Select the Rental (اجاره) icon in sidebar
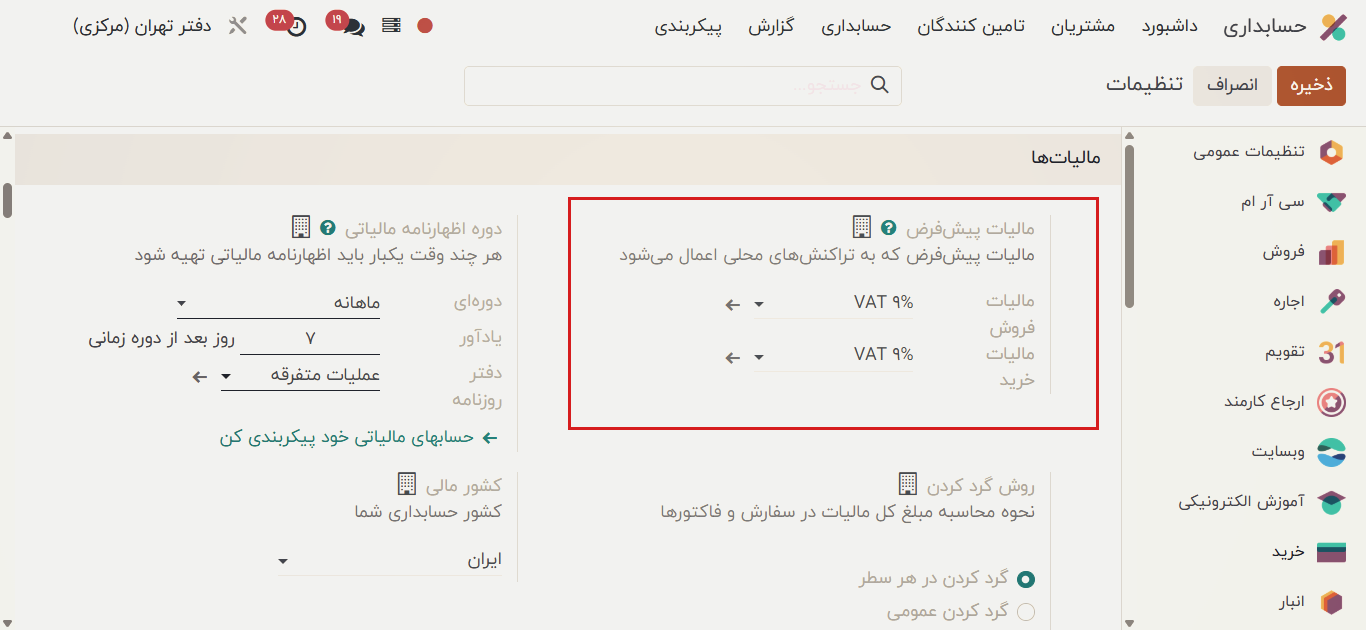1366x630 pixels. [x=1331, y=302]
